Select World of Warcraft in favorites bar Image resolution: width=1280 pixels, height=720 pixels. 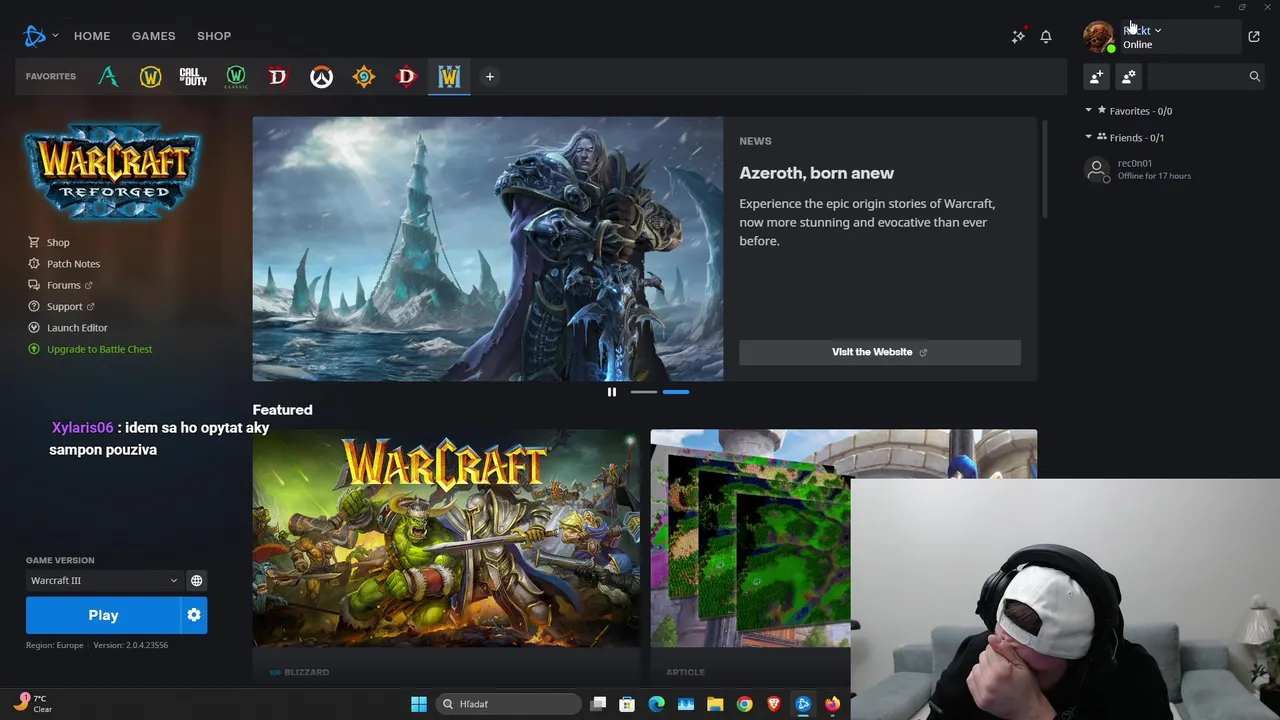click(150, 76)
